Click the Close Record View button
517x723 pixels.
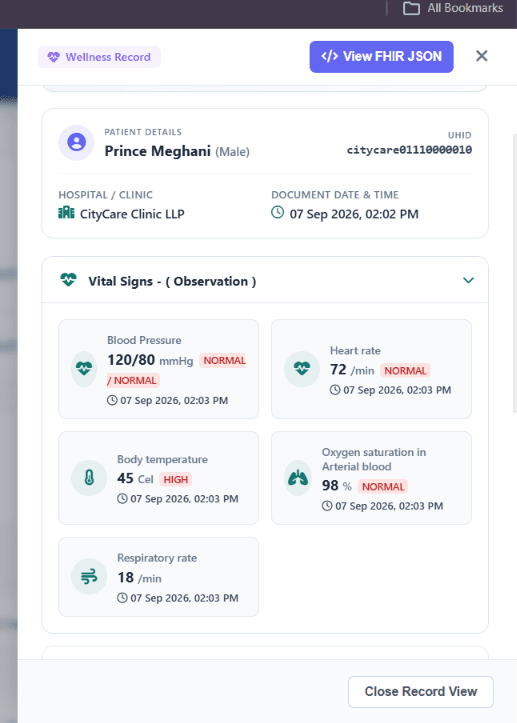coord(421,692)
